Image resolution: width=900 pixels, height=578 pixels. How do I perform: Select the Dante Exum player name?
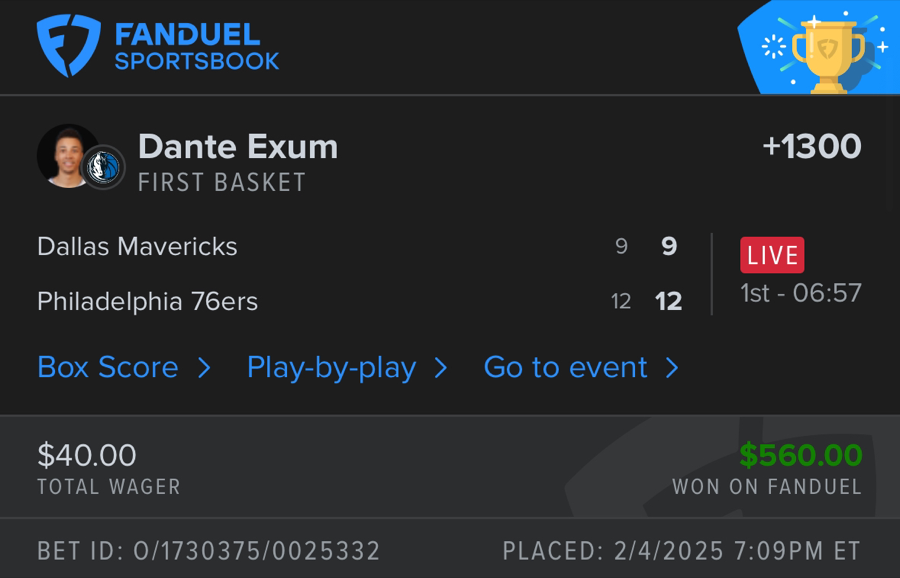point(238,147)
